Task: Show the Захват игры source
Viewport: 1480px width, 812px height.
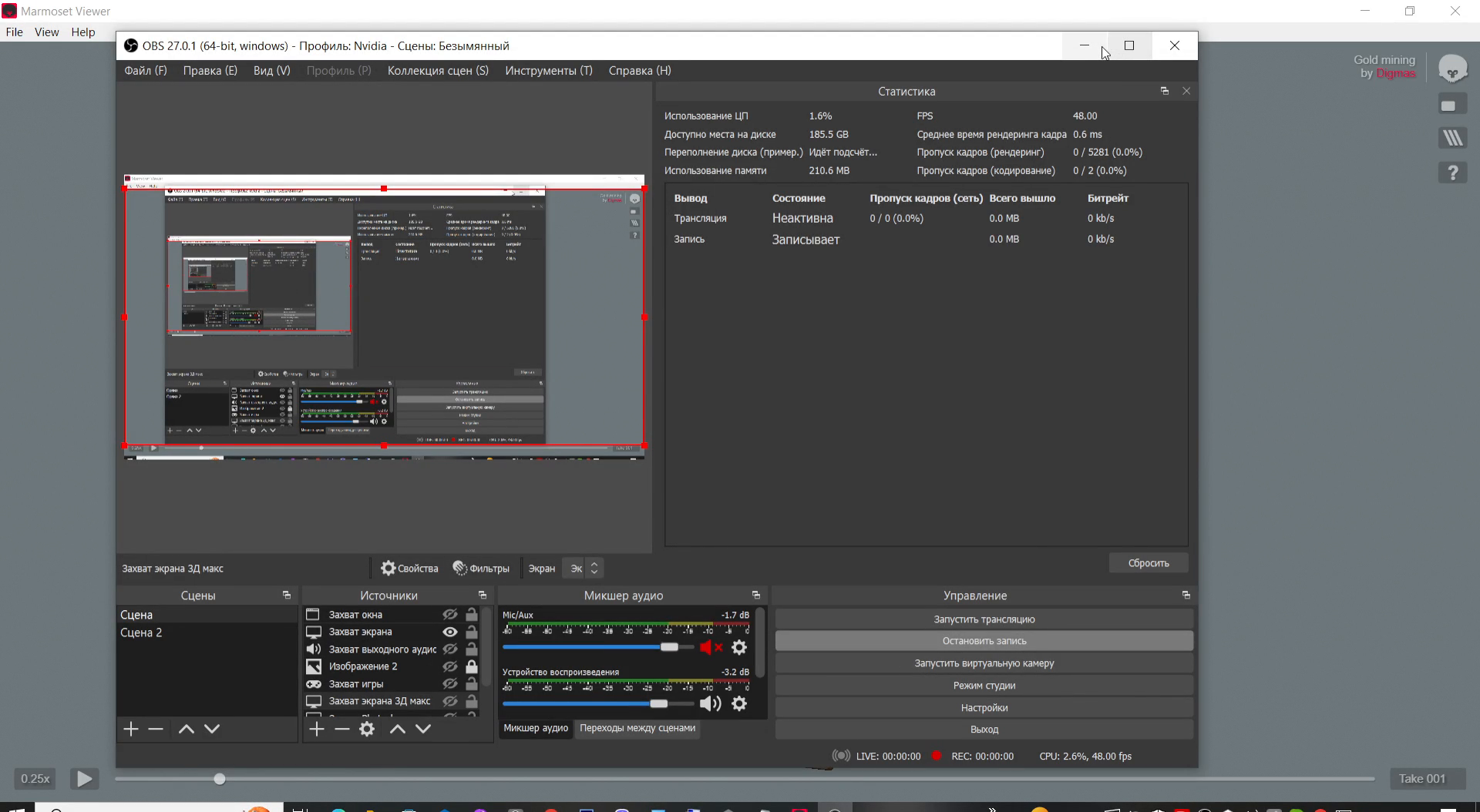Action: [x=450, y=684]
